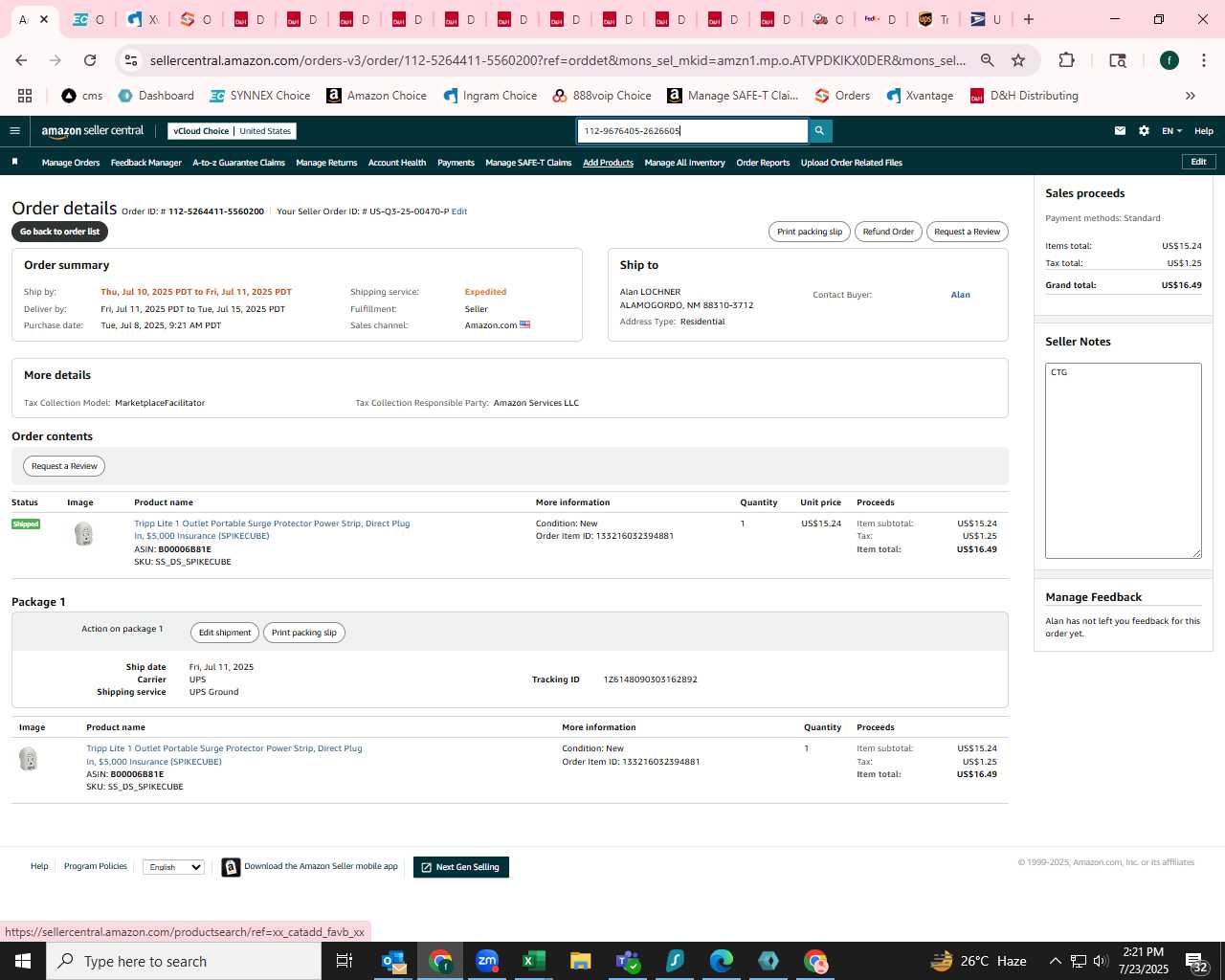The width and height of the screenshot is (1225, 980).
Task: Open Microsoft Teams from the taskbar
Action: click(628, 961)
